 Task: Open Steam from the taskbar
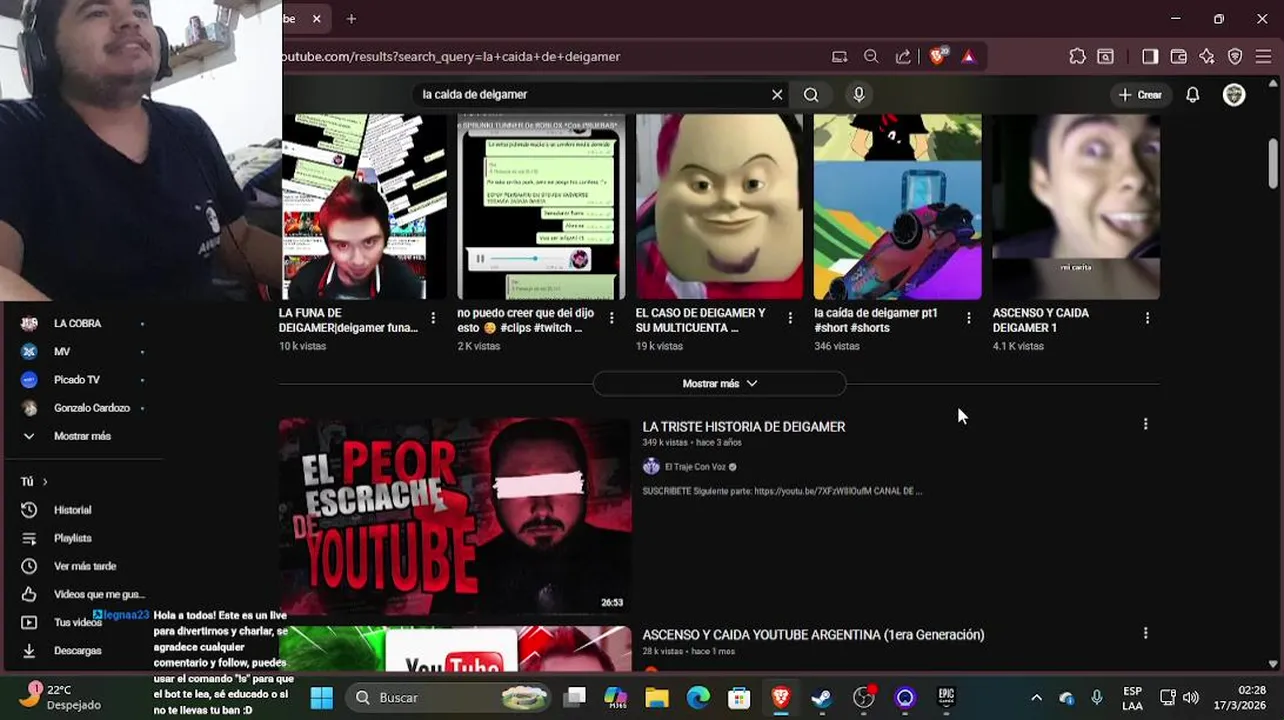point(821,697)
